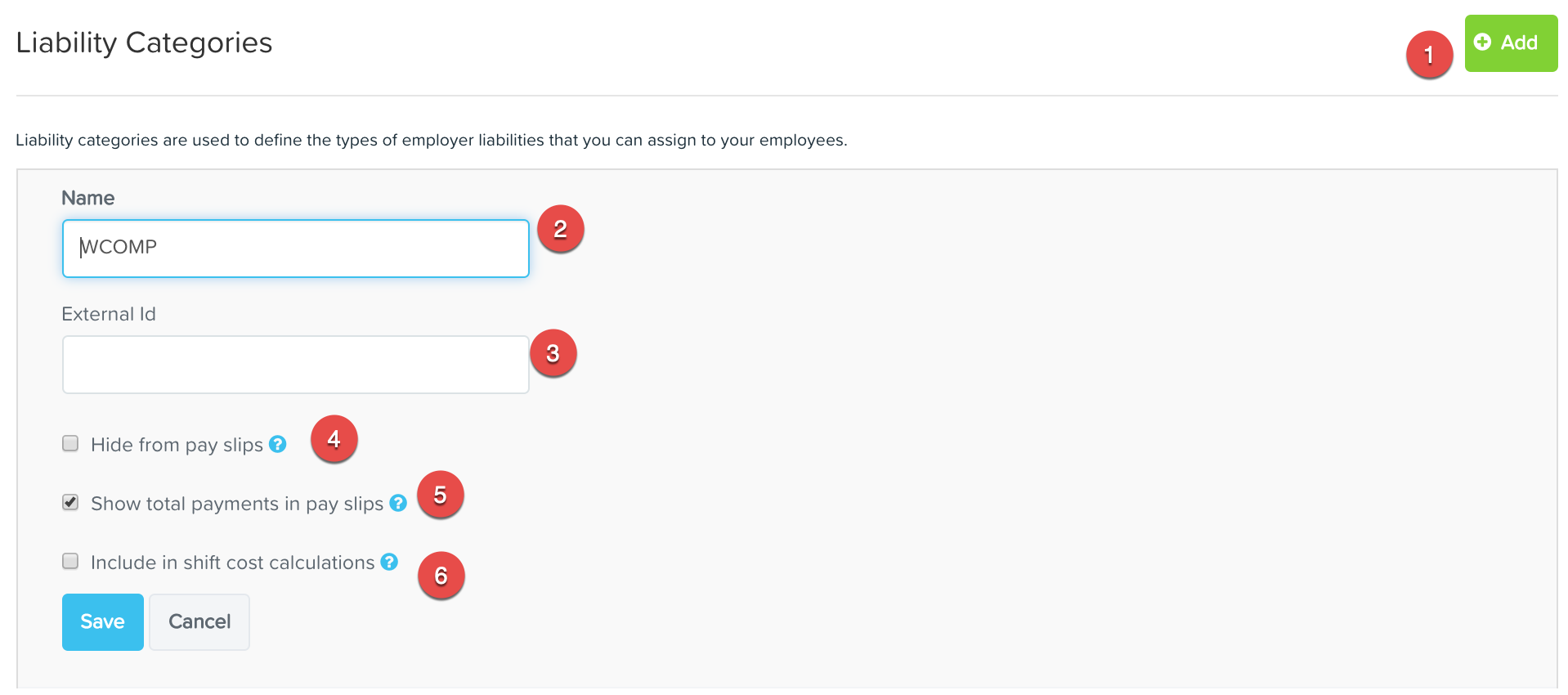This screenshot has width=1568, height=695.
Task: Click the External Id label
Action: 109,314
